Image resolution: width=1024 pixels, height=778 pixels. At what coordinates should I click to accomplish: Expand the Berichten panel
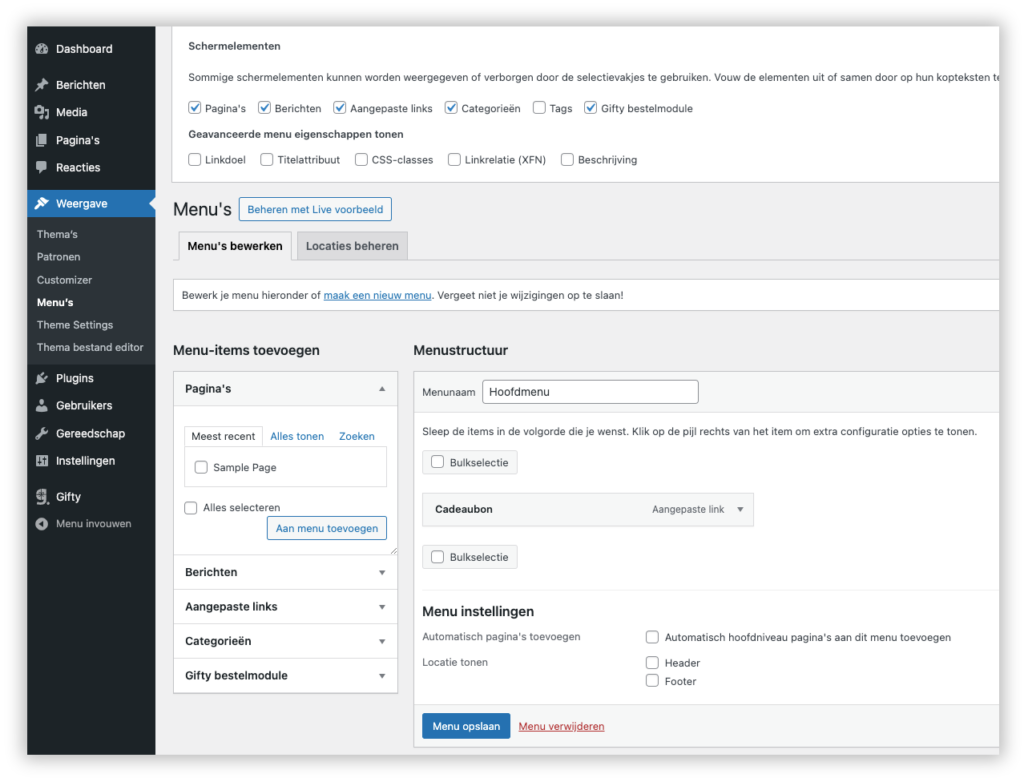click(285, 572)
